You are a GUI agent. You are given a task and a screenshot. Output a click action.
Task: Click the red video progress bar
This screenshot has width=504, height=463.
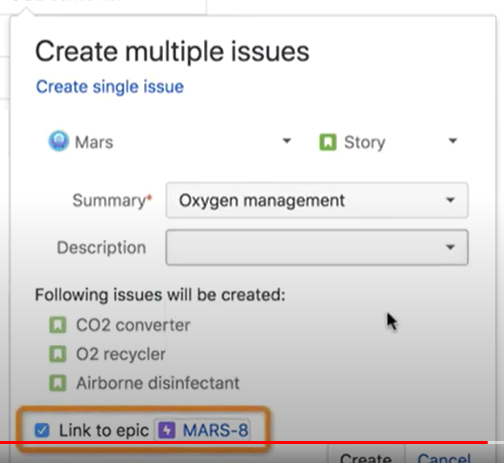244,442
